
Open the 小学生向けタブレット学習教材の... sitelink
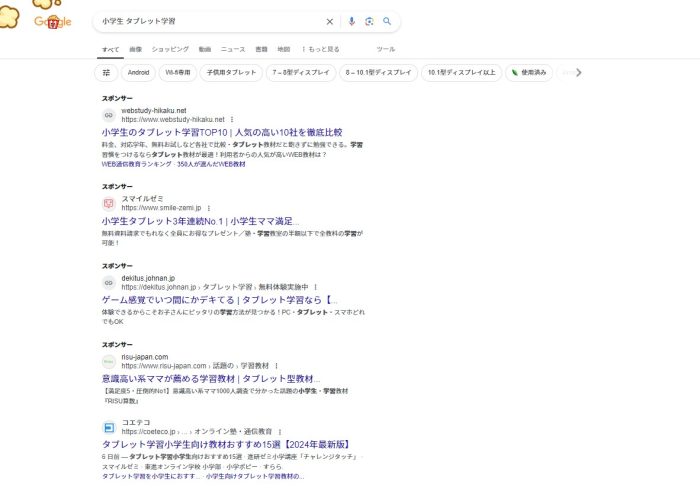point(255,476)
